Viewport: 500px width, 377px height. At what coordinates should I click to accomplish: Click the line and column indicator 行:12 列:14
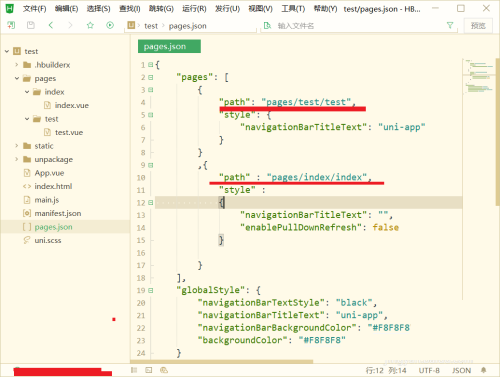tap(386, 370)
